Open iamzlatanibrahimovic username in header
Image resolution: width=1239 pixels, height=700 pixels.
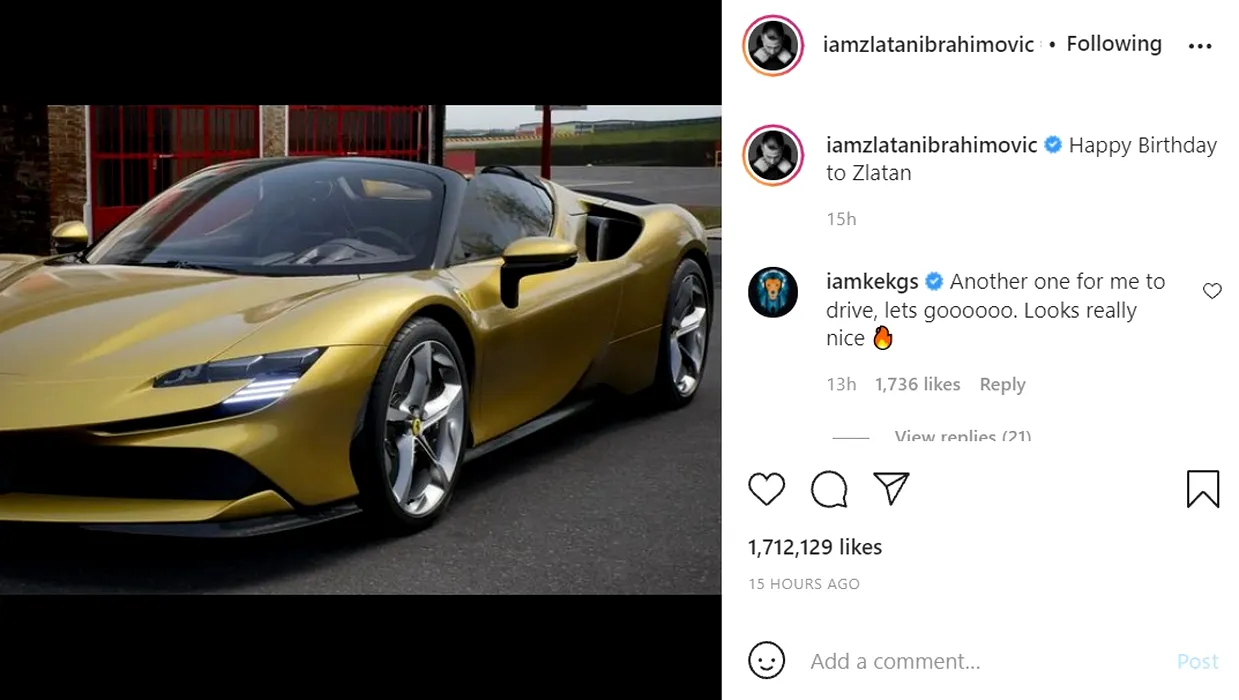pyautogui.click(x=928, y=45)
